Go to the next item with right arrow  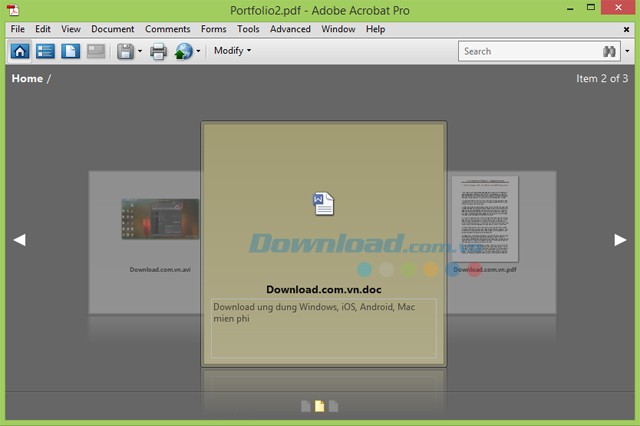[620, 239]
